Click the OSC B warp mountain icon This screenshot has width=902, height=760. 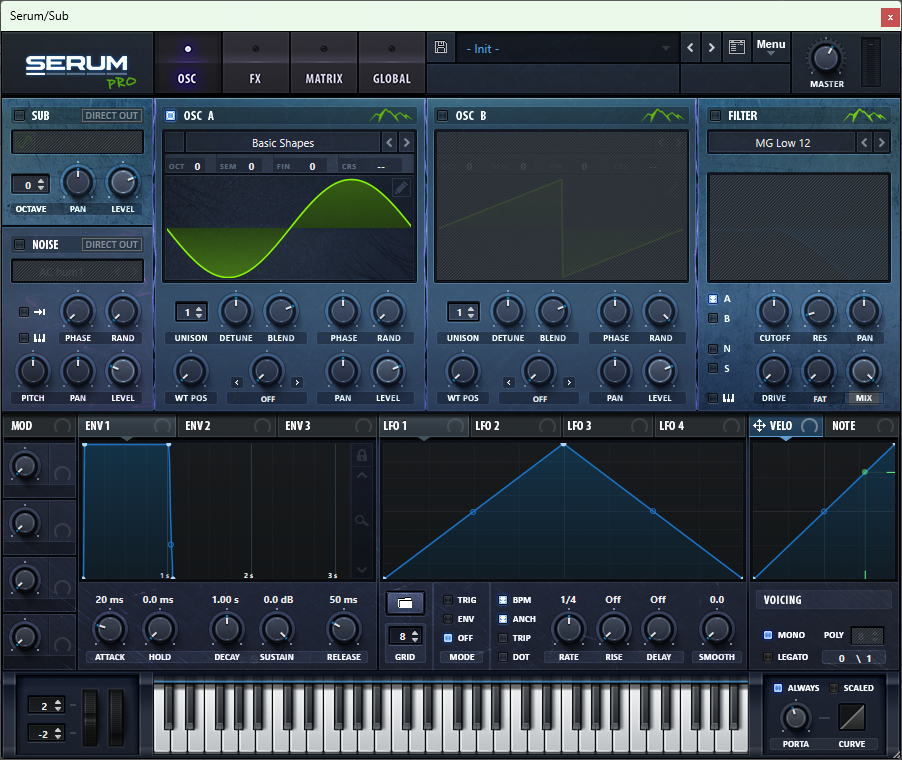[x=663, y=116]
